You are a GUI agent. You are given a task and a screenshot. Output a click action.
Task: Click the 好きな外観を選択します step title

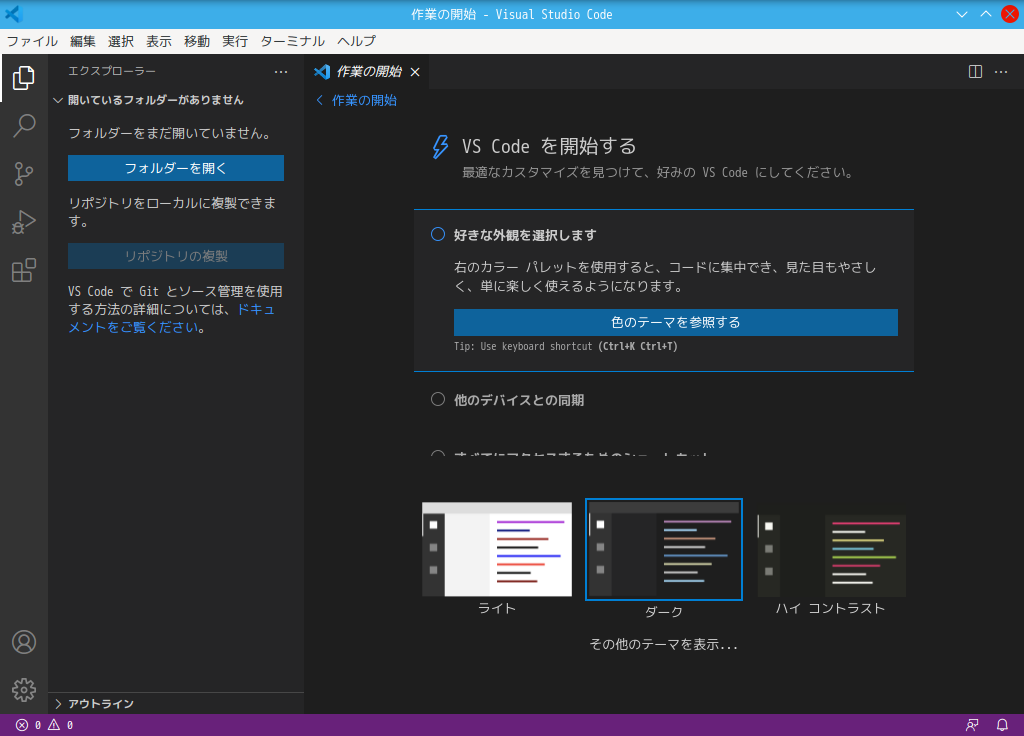524,235
